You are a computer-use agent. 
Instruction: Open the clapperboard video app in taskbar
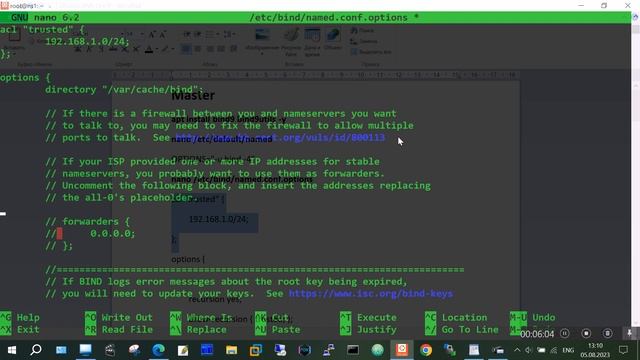(x=110, y=350)
